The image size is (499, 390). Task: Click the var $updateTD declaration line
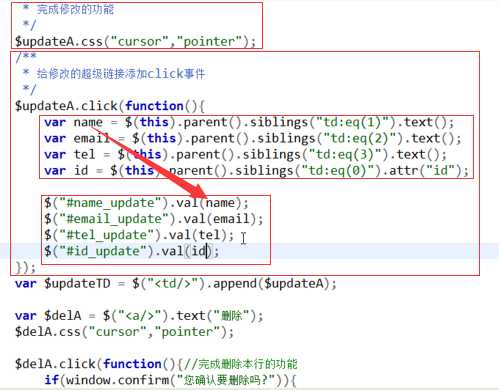pos(176,284)
